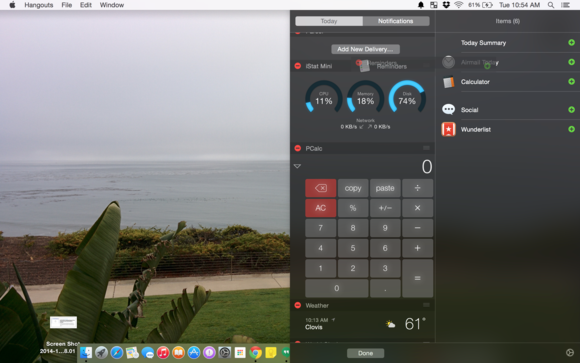The height and width of the screenshot is (363, 580).
Task: Open Spotlight search magnifier
Action: (x=551, y=5)
